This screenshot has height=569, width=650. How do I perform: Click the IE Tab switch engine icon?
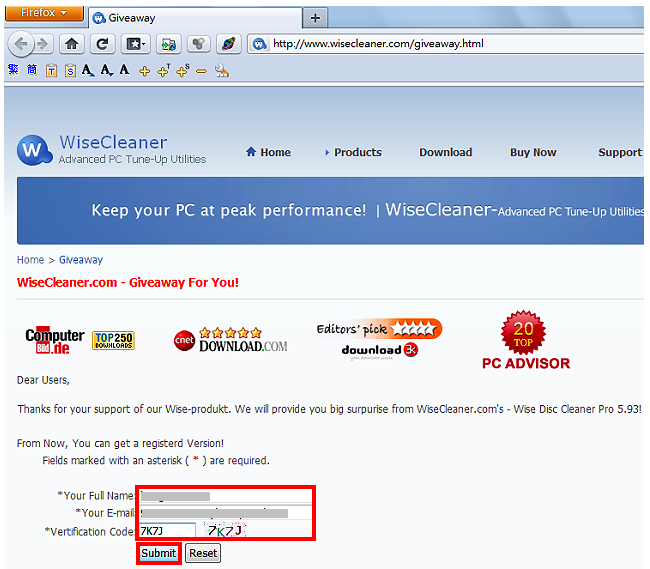coord(168,44)
